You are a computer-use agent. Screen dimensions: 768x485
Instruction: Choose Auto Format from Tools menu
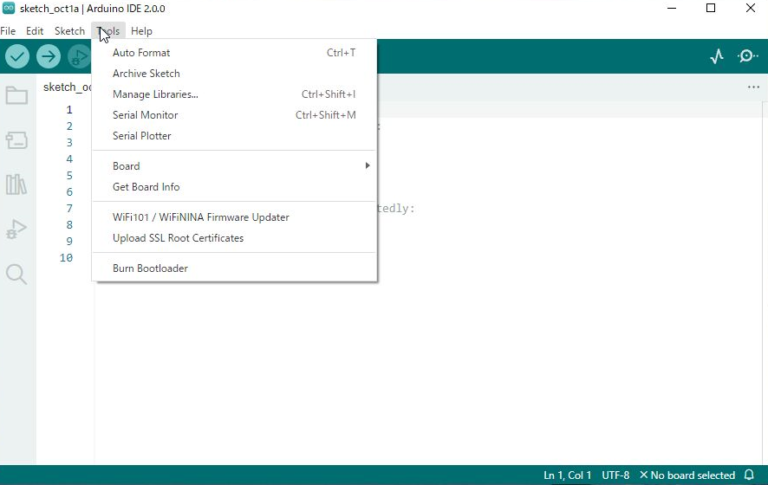coord(234,52)
